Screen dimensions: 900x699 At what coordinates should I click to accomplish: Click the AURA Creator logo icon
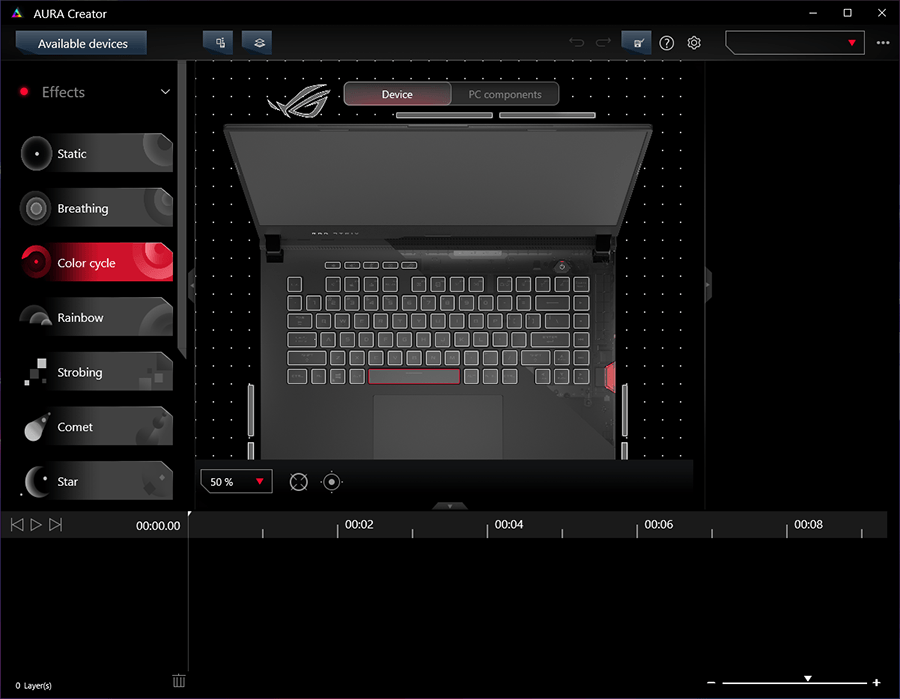pyautogui.click(x=17, y=13)
